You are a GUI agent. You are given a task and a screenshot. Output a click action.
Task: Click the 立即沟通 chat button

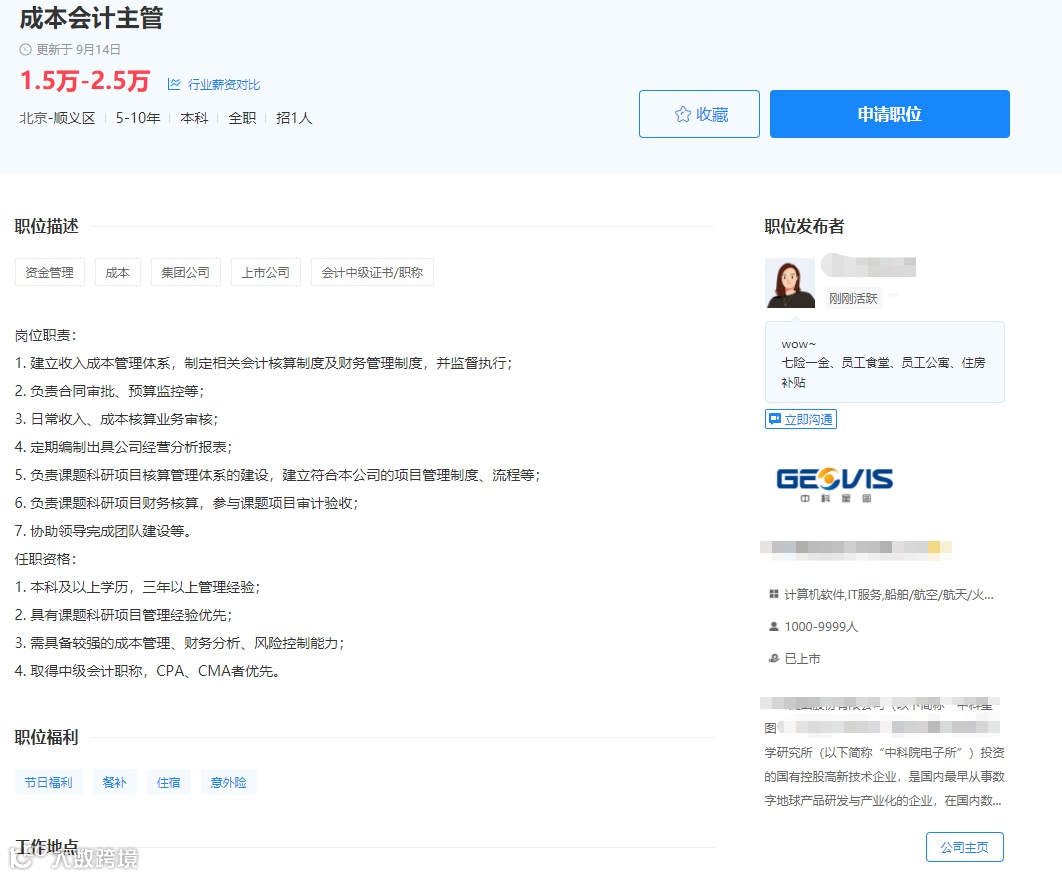[801, 419]
